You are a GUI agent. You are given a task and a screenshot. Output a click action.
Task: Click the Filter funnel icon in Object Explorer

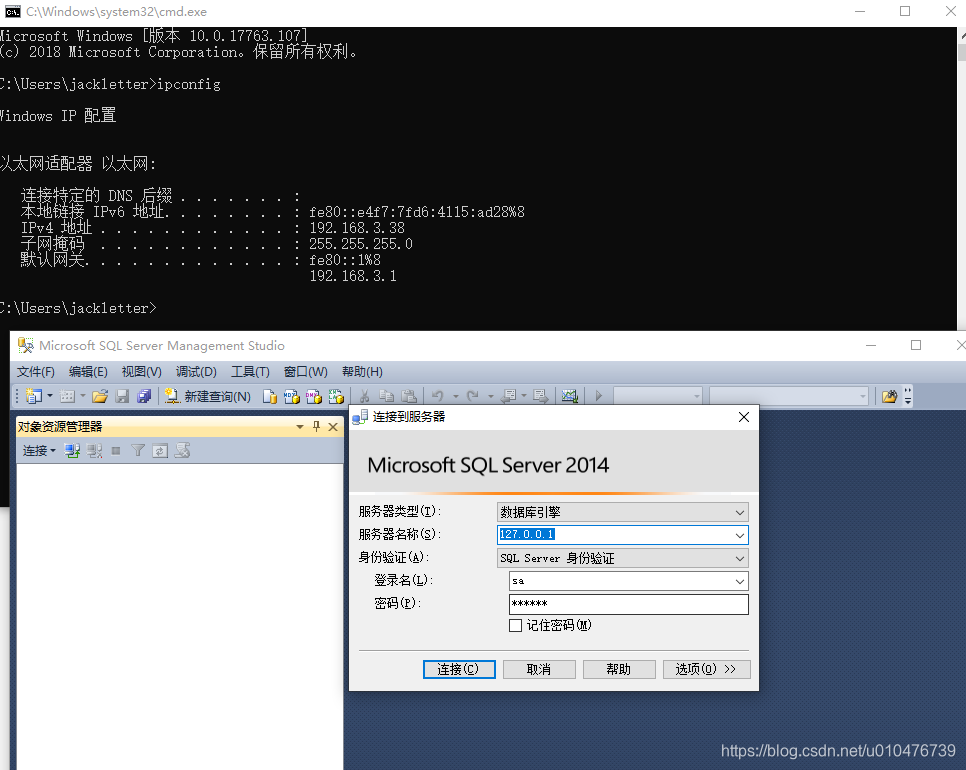tap(138, 451)
